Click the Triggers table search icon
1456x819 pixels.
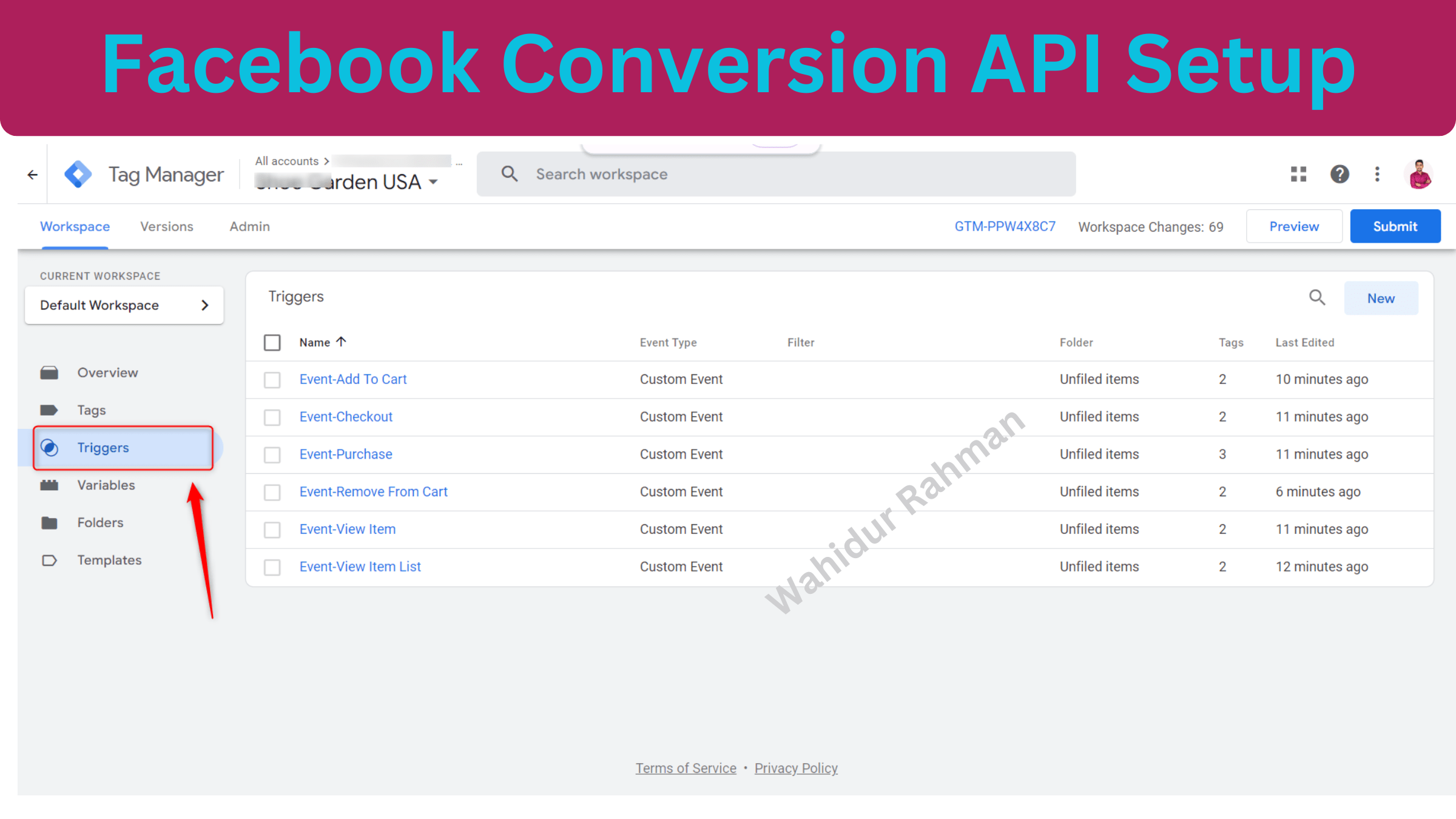click(x=1317, y=297)
